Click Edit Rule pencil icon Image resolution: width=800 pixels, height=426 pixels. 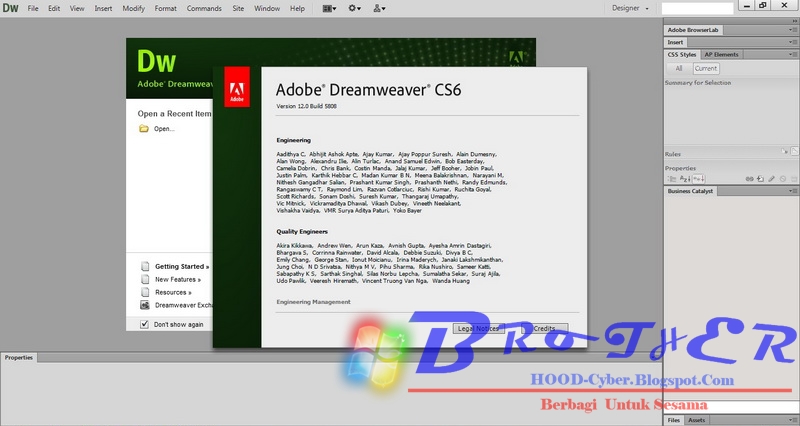[x=772, y=179]
